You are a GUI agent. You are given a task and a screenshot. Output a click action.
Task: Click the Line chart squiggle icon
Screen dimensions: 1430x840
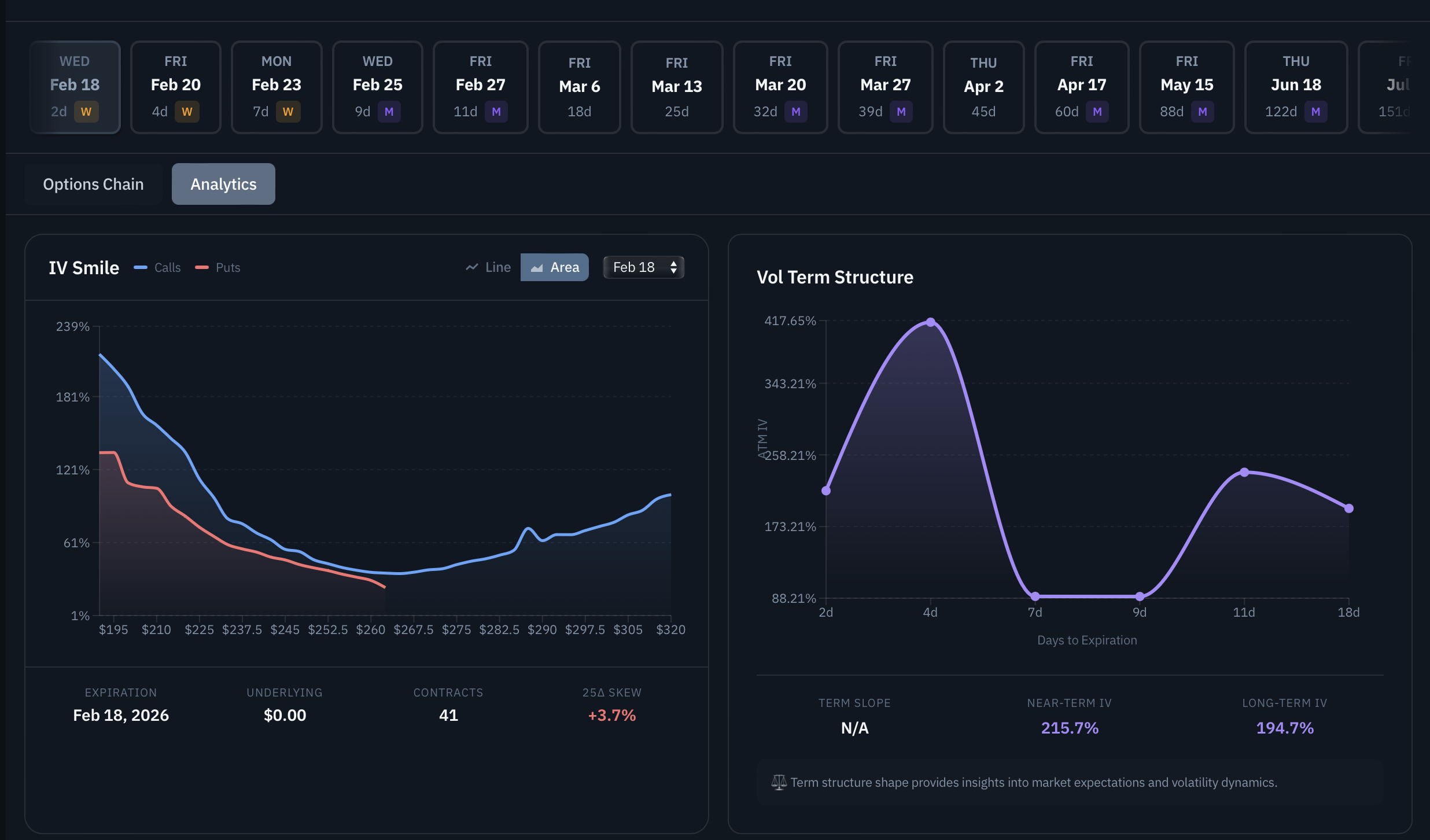(x=472, y=267)
